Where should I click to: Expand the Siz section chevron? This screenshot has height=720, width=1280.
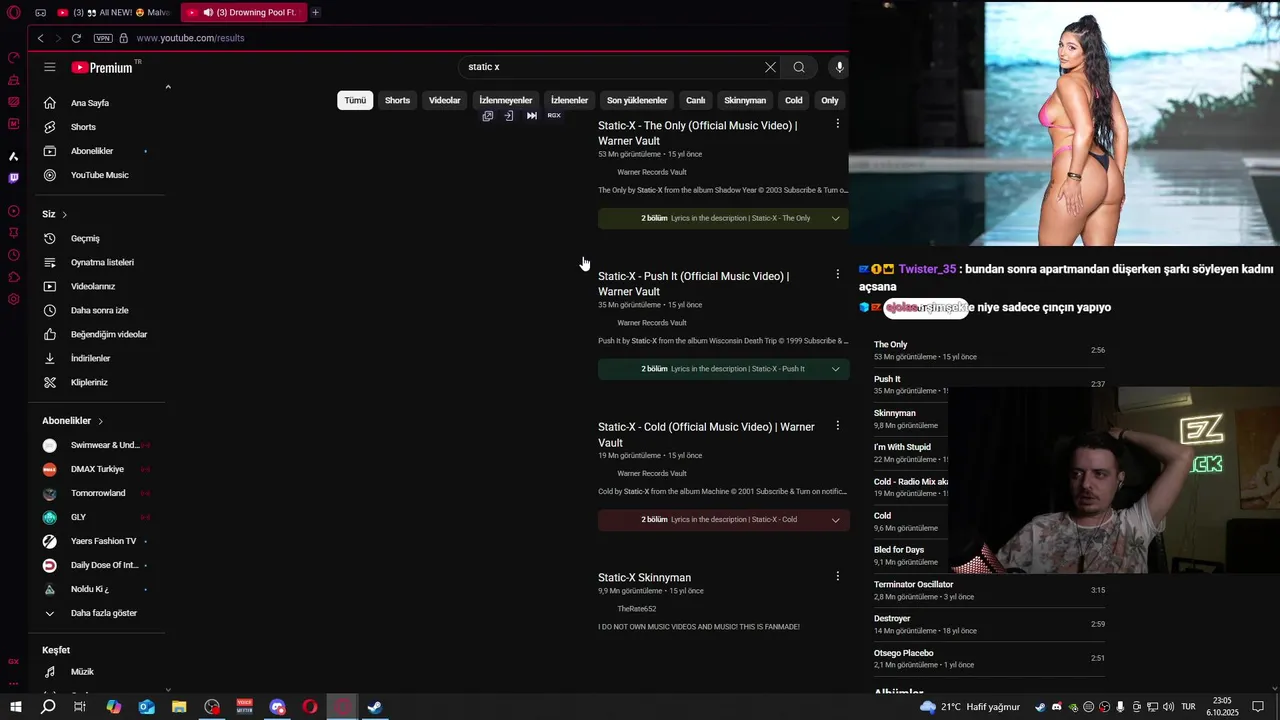(65, 214)
